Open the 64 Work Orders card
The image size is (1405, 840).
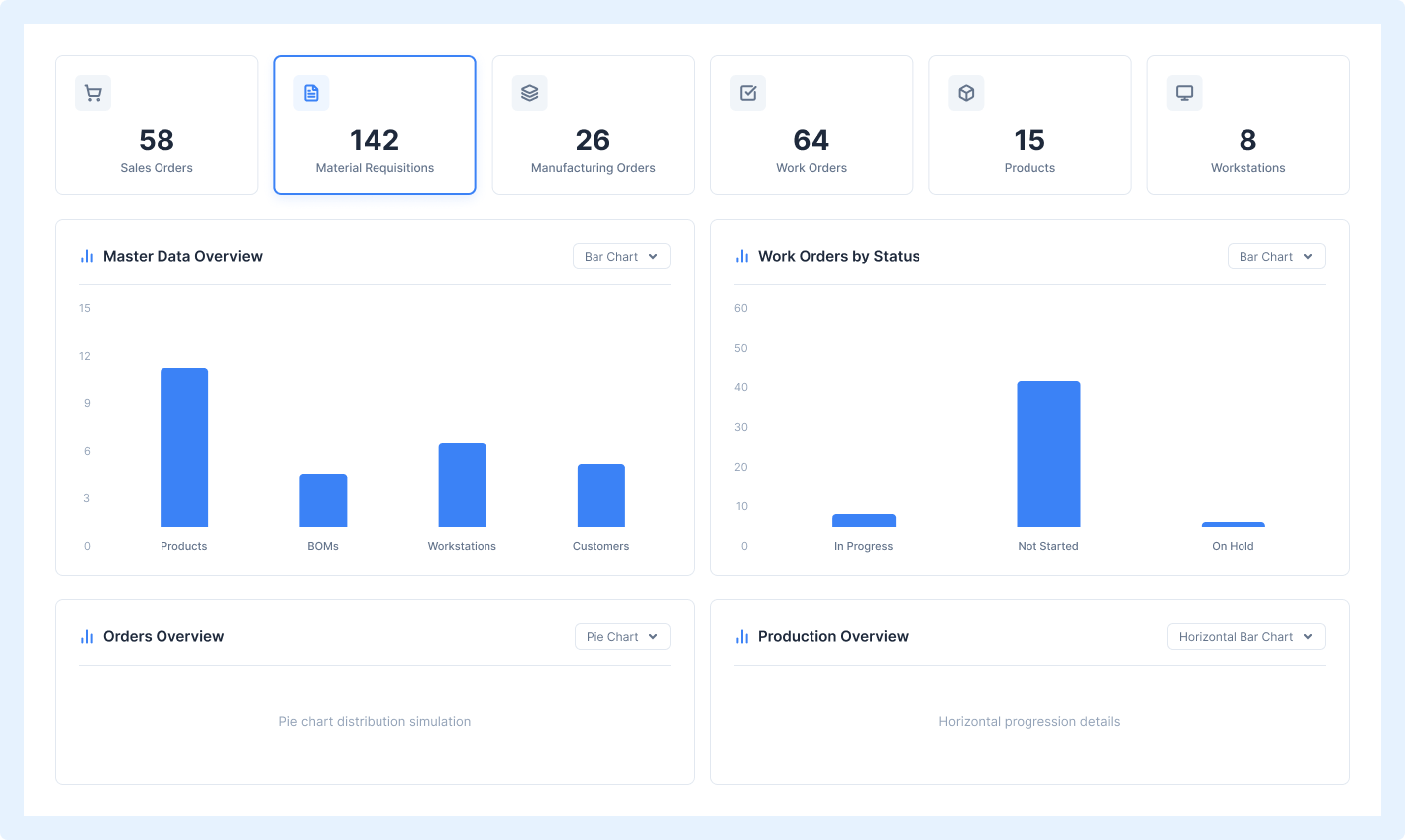811,126
